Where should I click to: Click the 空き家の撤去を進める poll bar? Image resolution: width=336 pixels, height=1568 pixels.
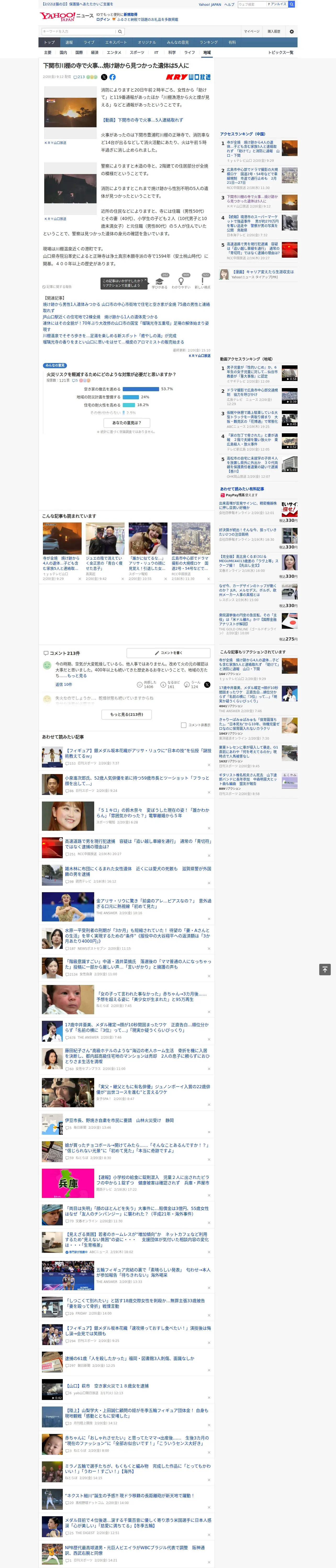pyautogui.click(x=140, y=389)
